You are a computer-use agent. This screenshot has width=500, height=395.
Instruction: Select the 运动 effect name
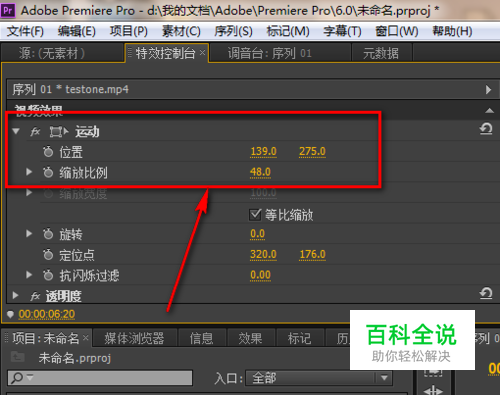[87, 132]
